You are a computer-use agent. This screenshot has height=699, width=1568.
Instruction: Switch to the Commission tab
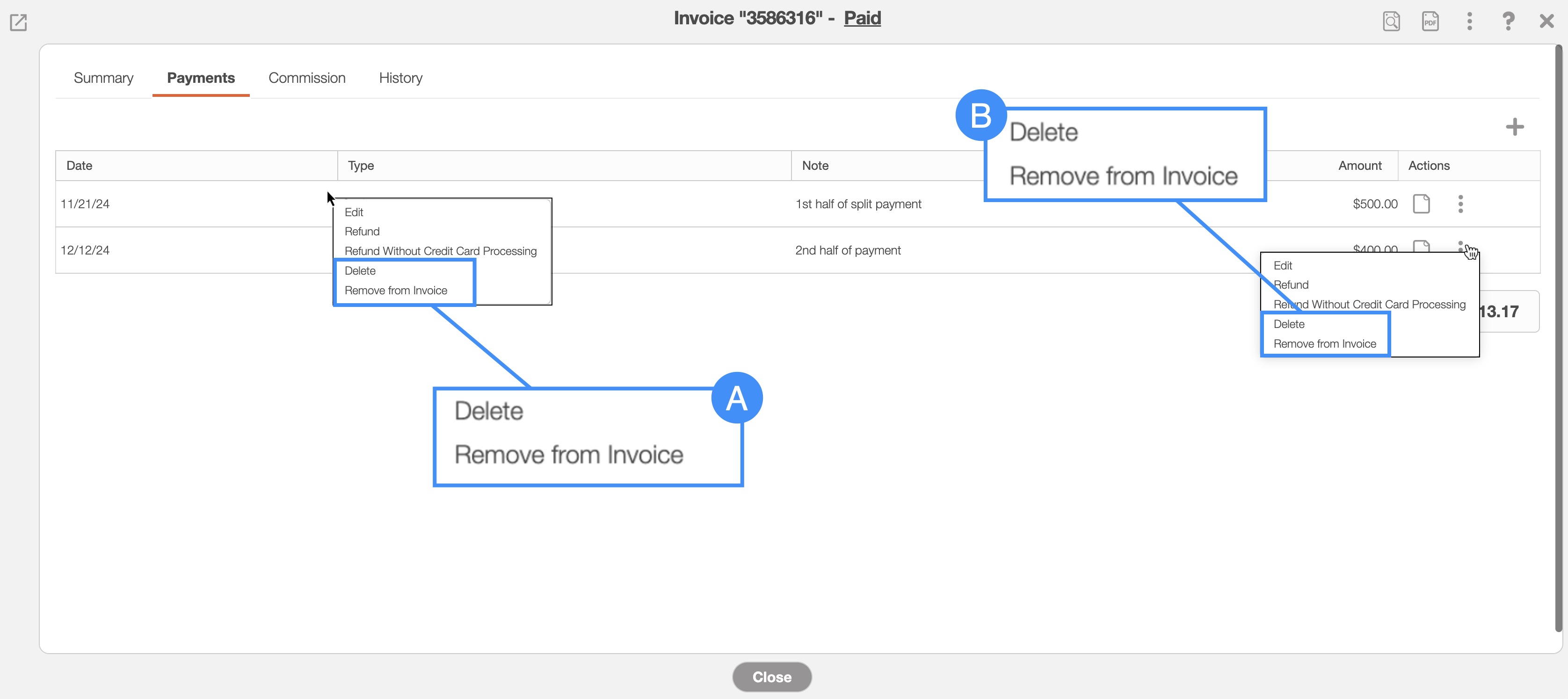click(307, 78)
